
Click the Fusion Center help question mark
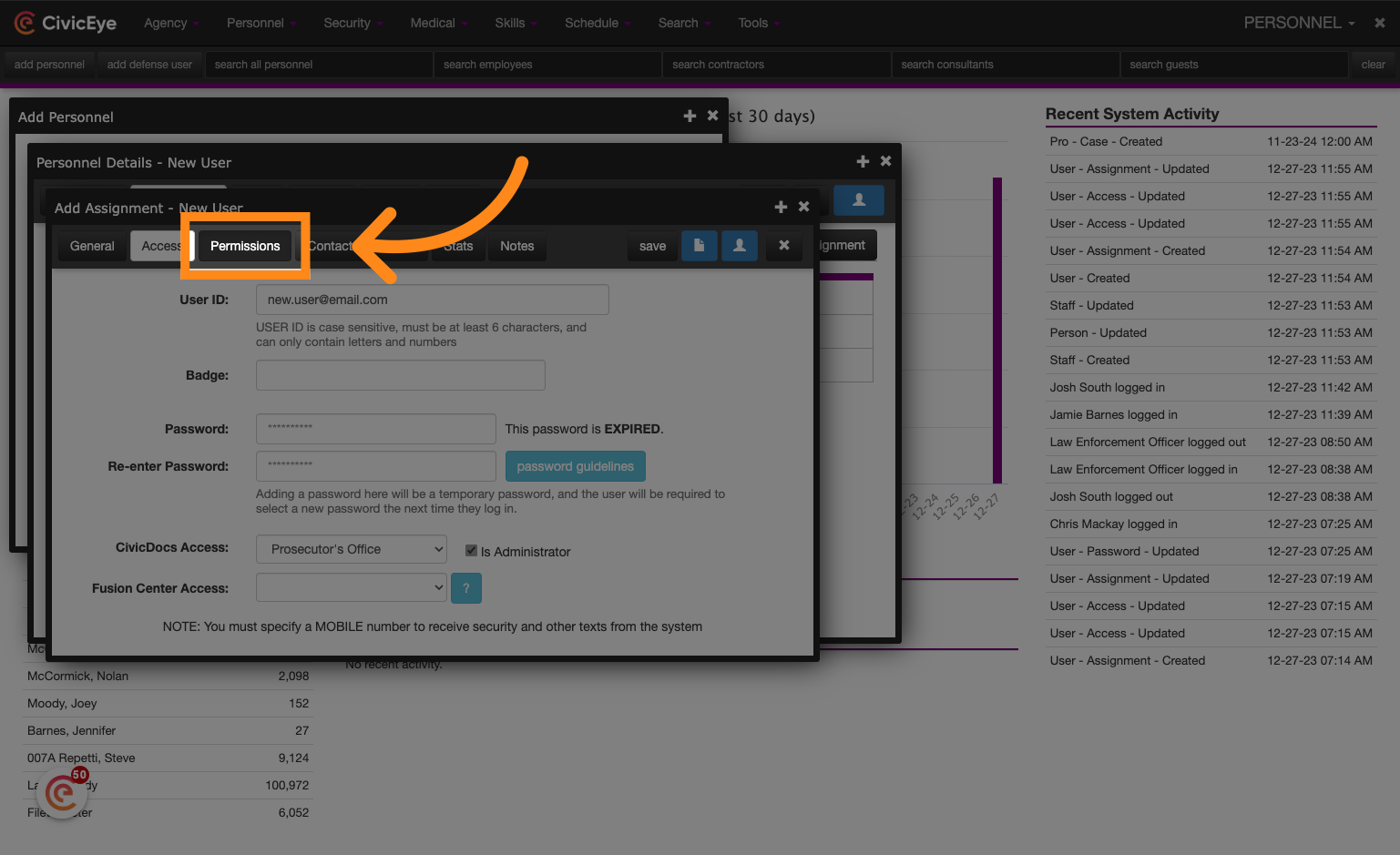click(x=466, y=588)
